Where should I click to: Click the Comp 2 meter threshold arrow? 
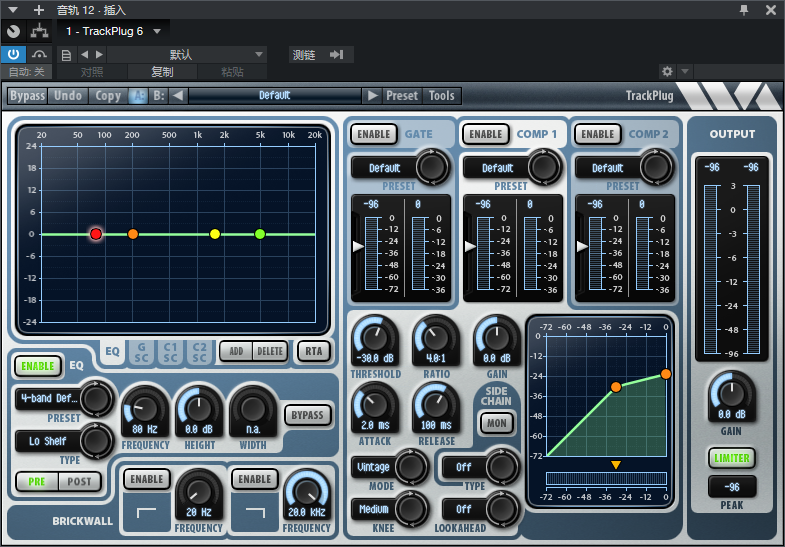[x=582, y=246]
